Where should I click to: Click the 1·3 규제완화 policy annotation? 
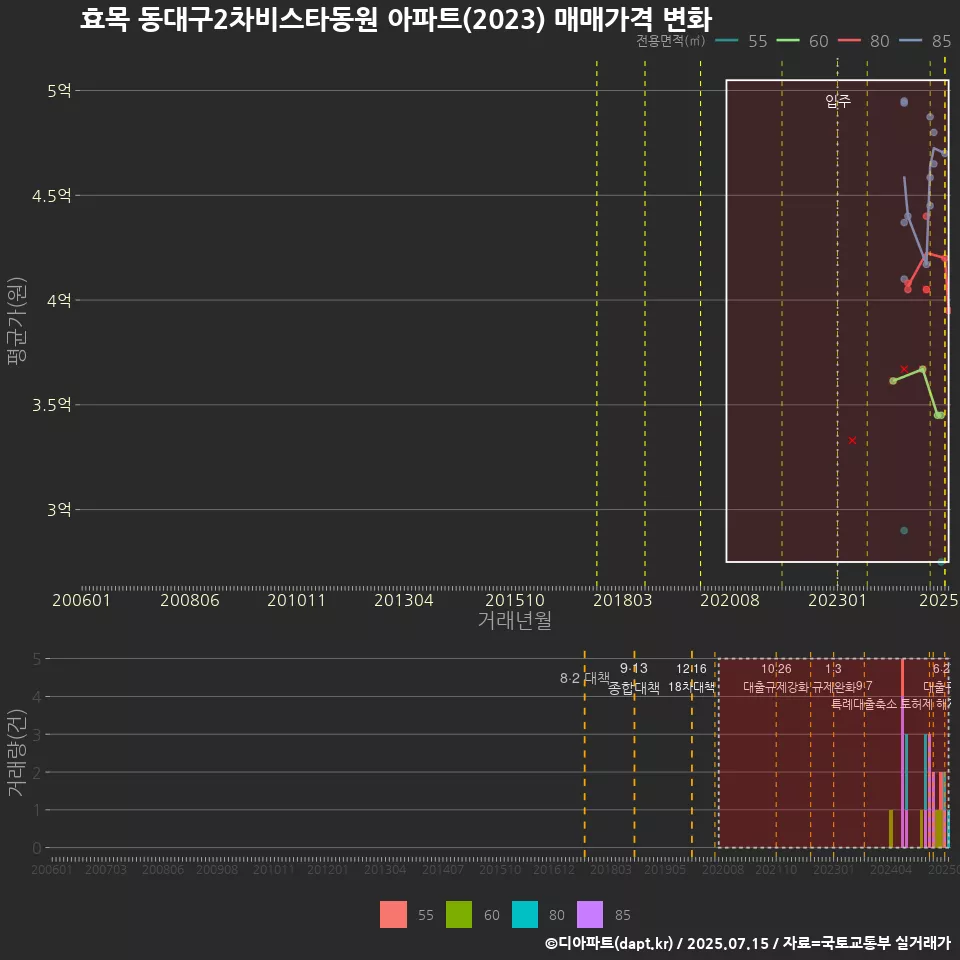pos(833,678)
